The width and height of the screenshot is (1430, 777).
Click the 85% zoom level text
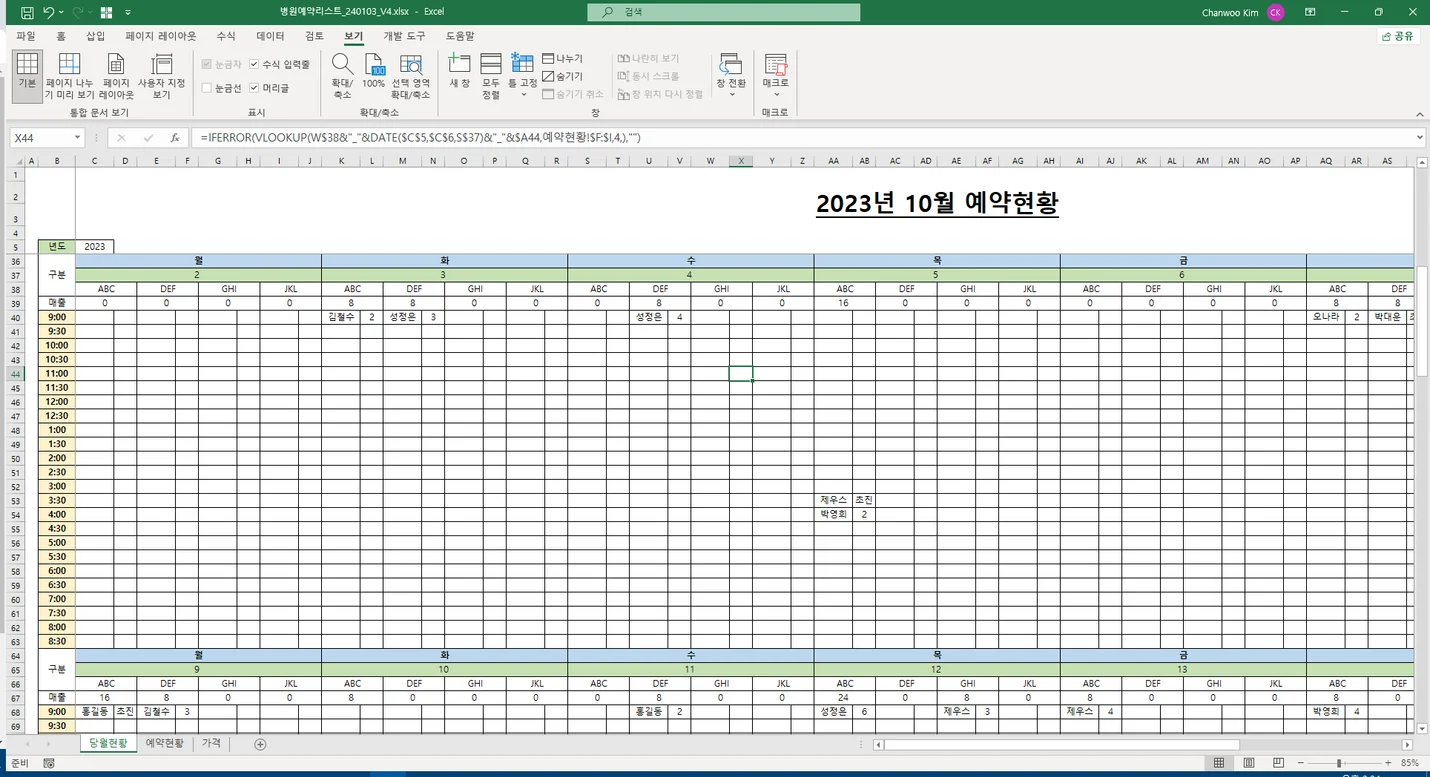click(x=1411, y=764)
